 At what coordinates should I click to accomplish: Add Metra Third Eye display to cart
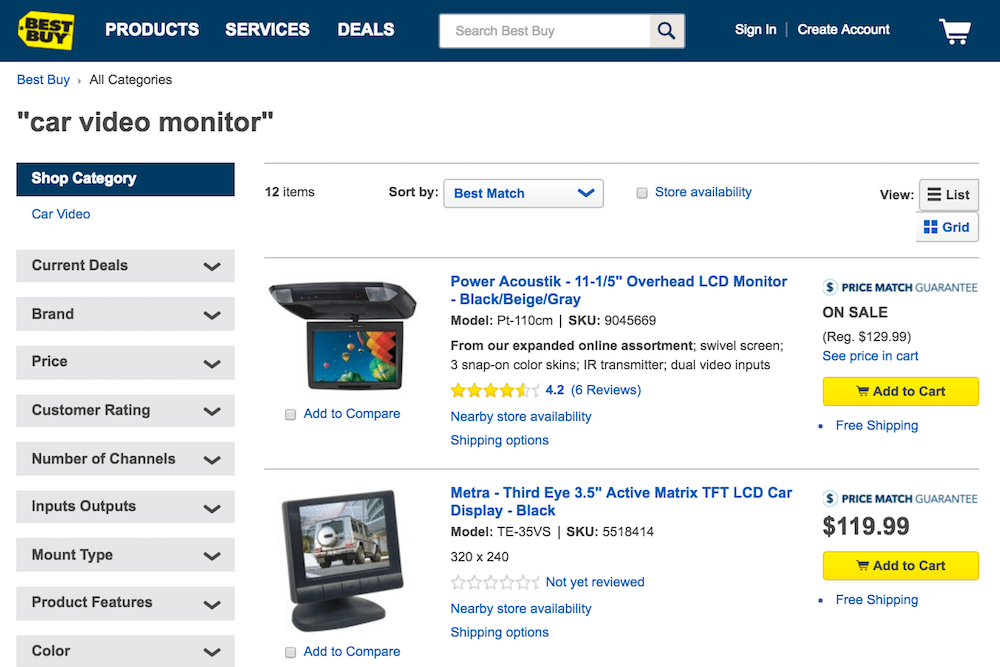901,566
